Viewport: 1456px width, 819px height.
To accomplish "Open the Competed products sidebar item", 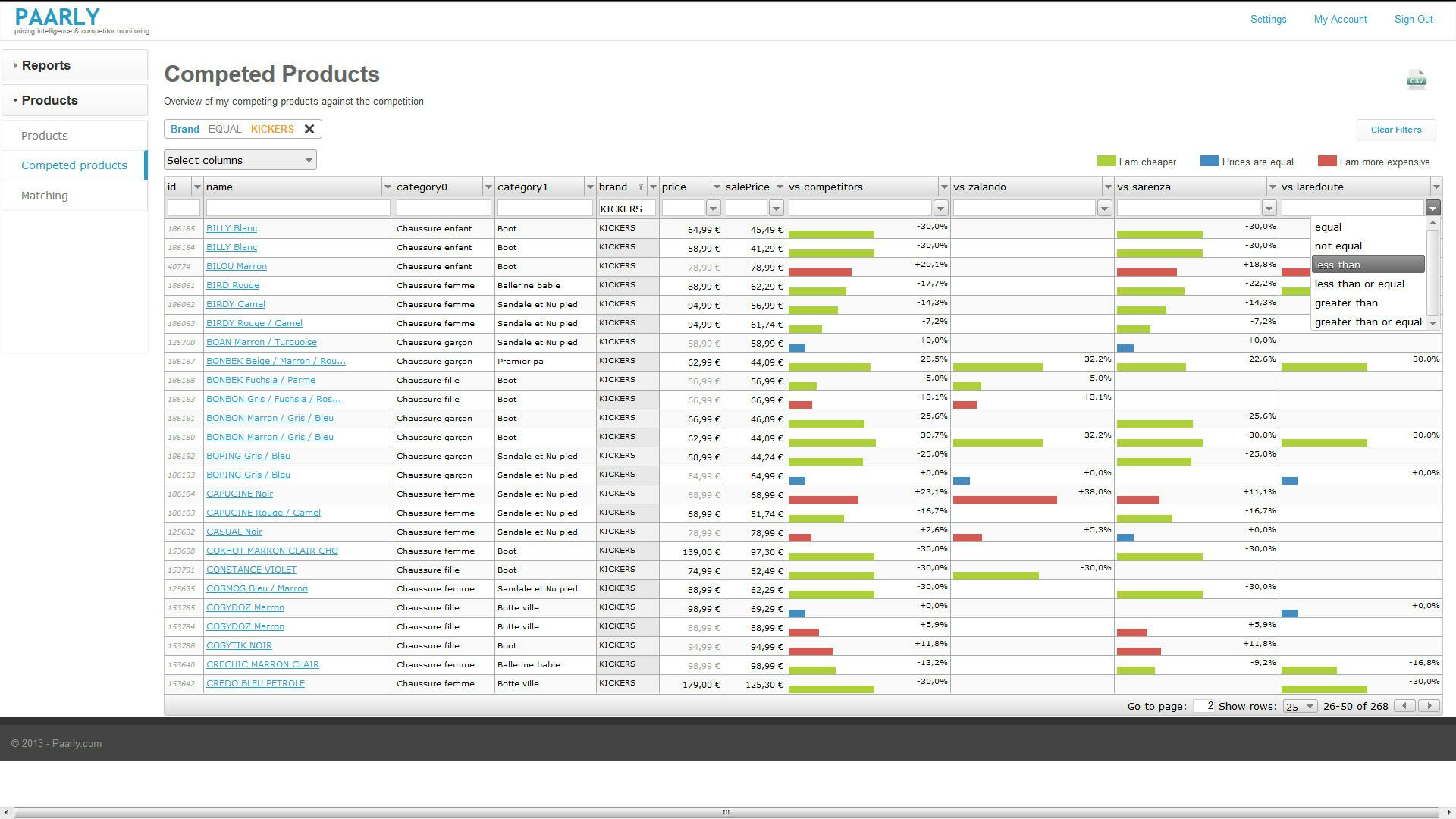I will pyautogui.click(x=74, y=165).
